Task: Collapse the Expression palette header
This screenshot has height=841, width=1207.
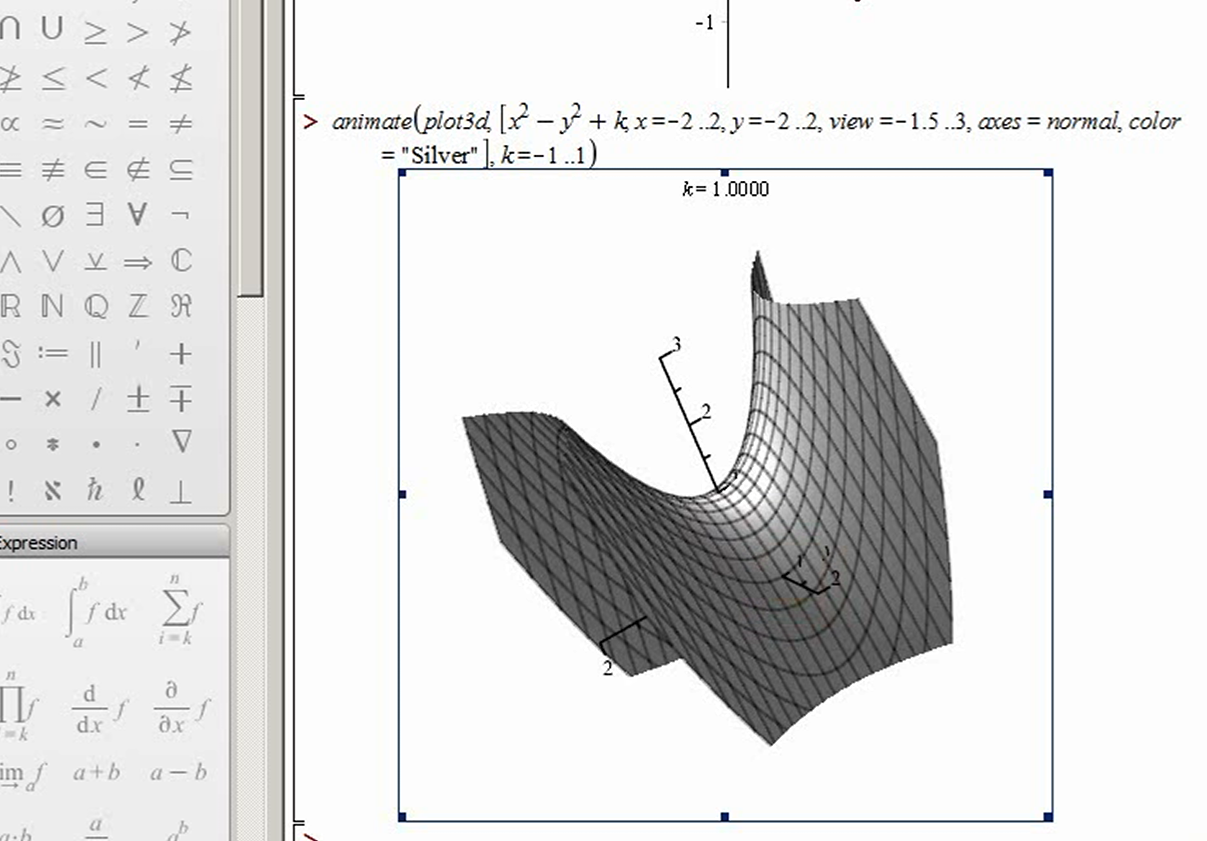Action: [x=113, y=543]
